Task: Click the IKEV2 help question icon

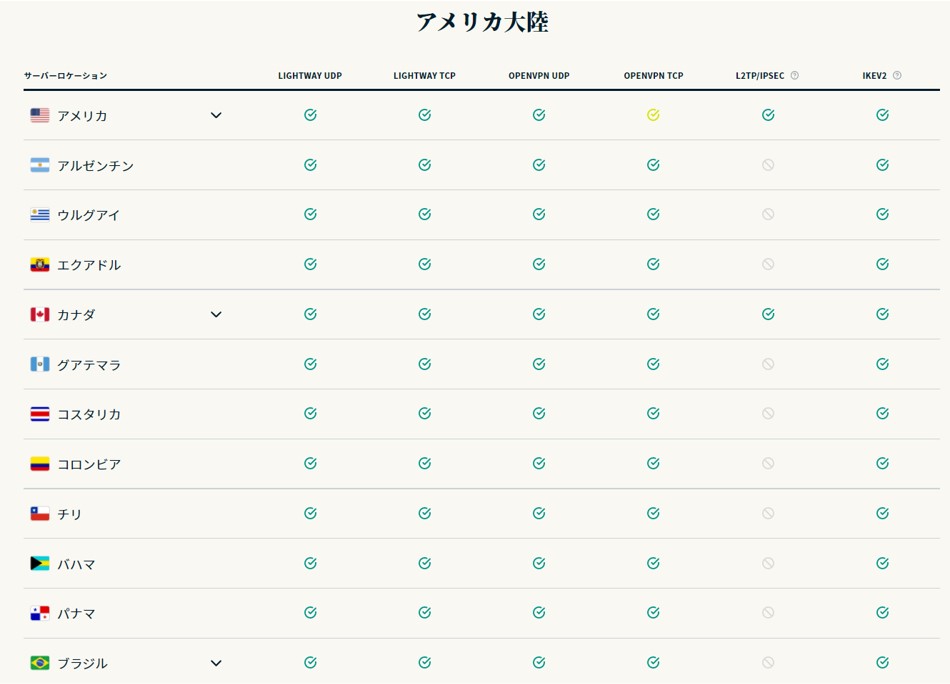Action: tap(897, 75)
